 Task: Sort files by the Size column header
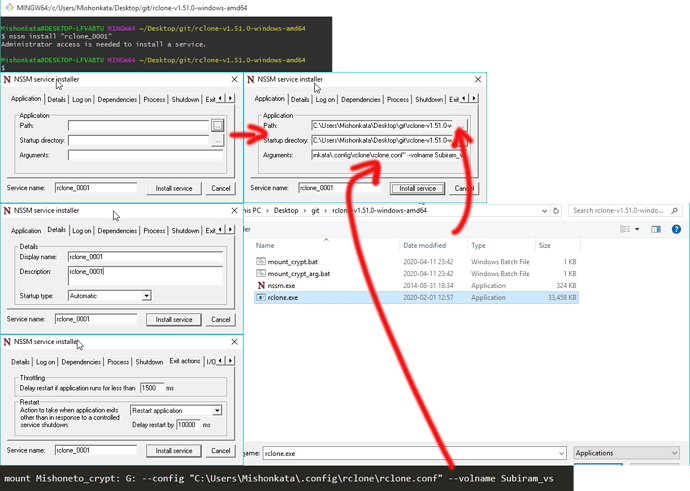point(545,246)
